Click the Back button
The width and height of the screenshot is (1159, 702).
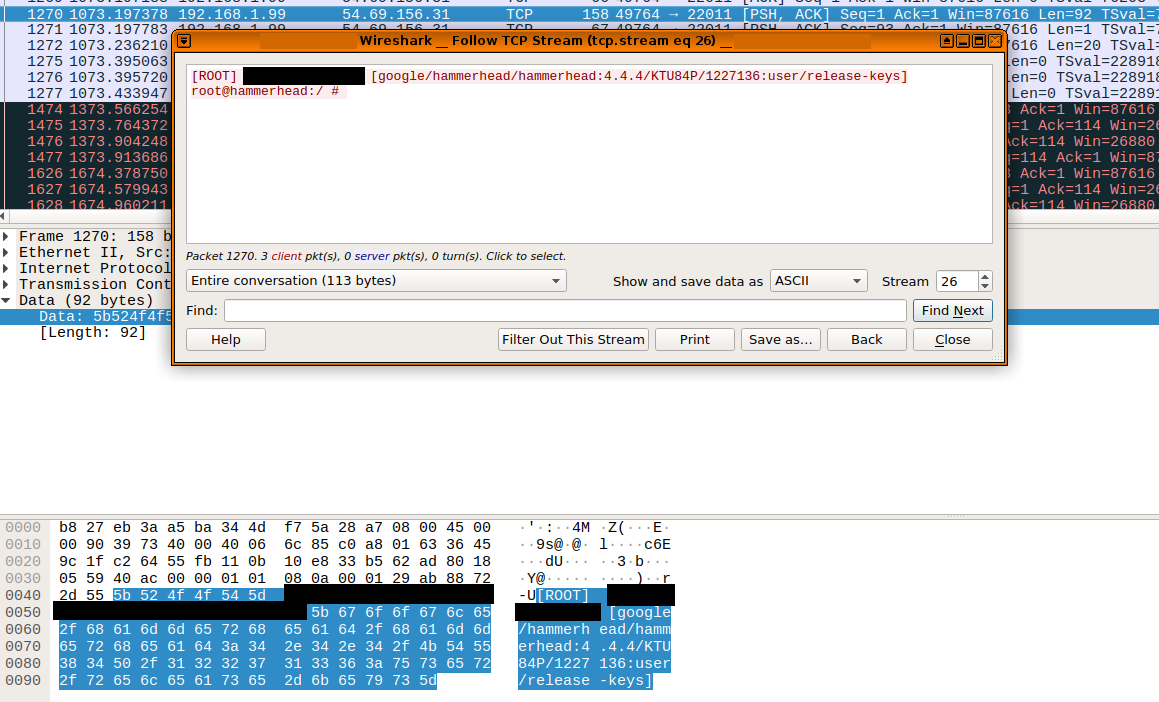(866, 340)
